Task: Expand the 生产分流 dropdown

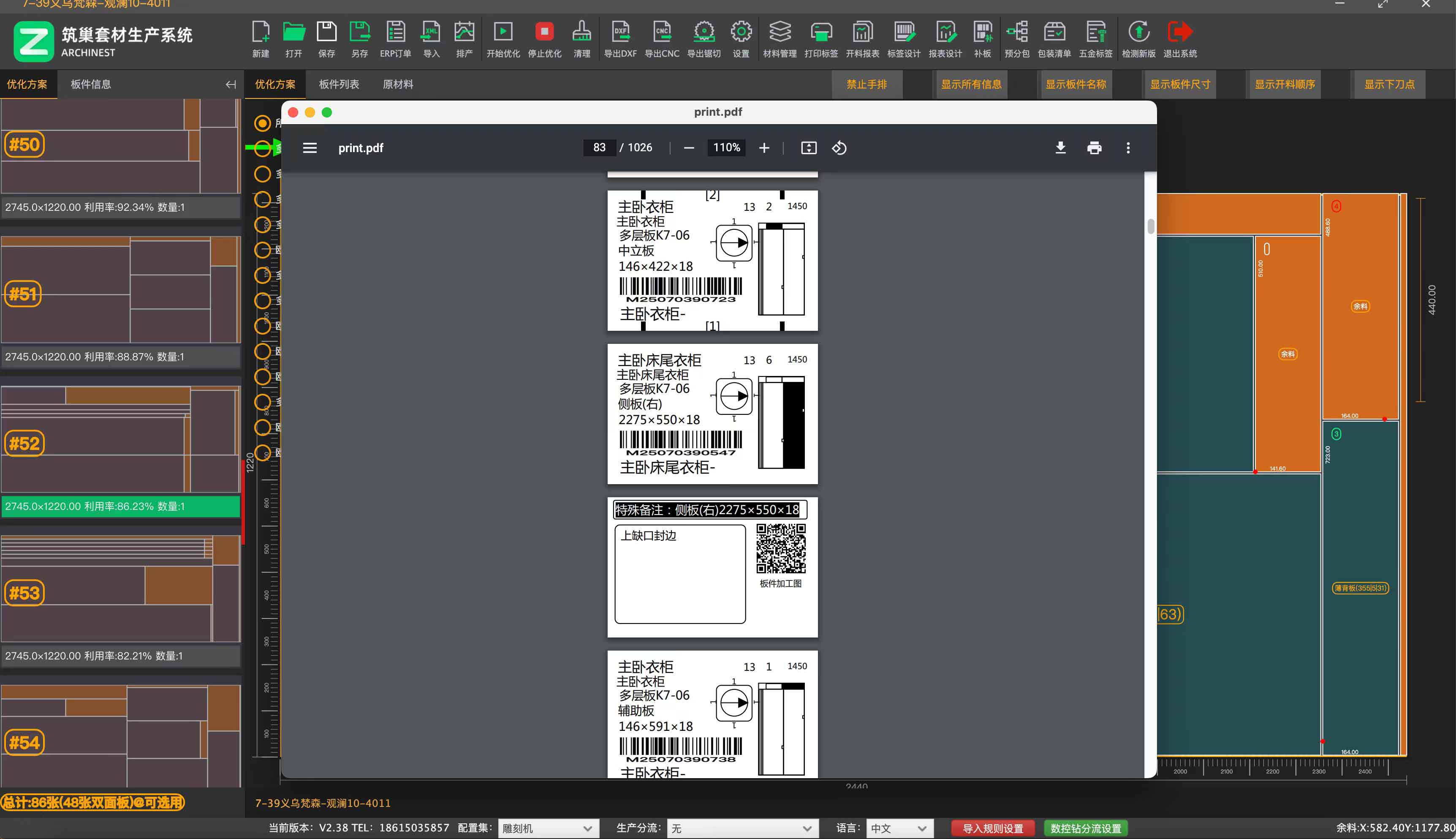Action: point(742,828)
